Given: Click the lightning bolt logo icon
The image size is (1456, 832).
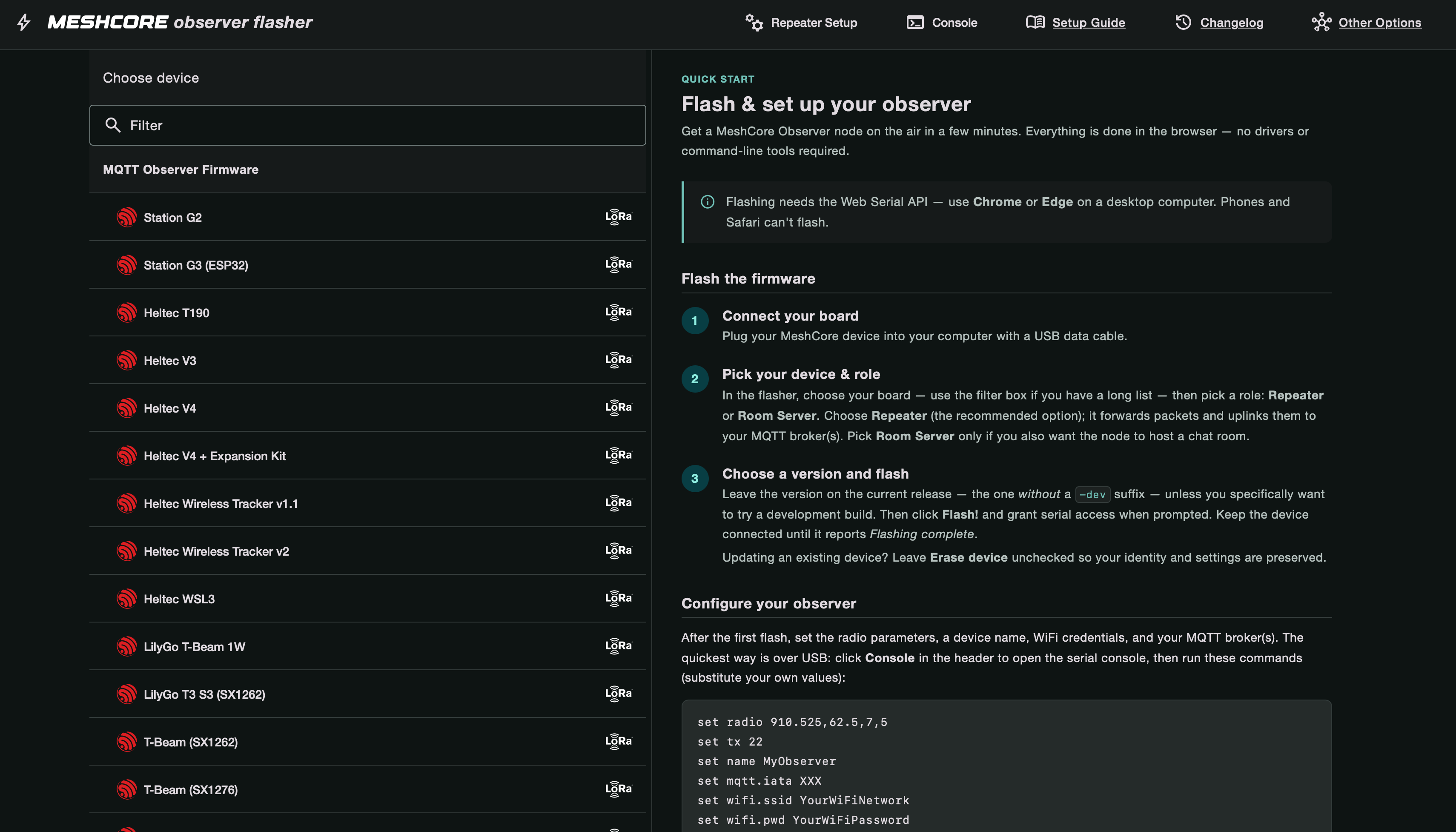Looking at the screenshot, I should coord(24,22).
